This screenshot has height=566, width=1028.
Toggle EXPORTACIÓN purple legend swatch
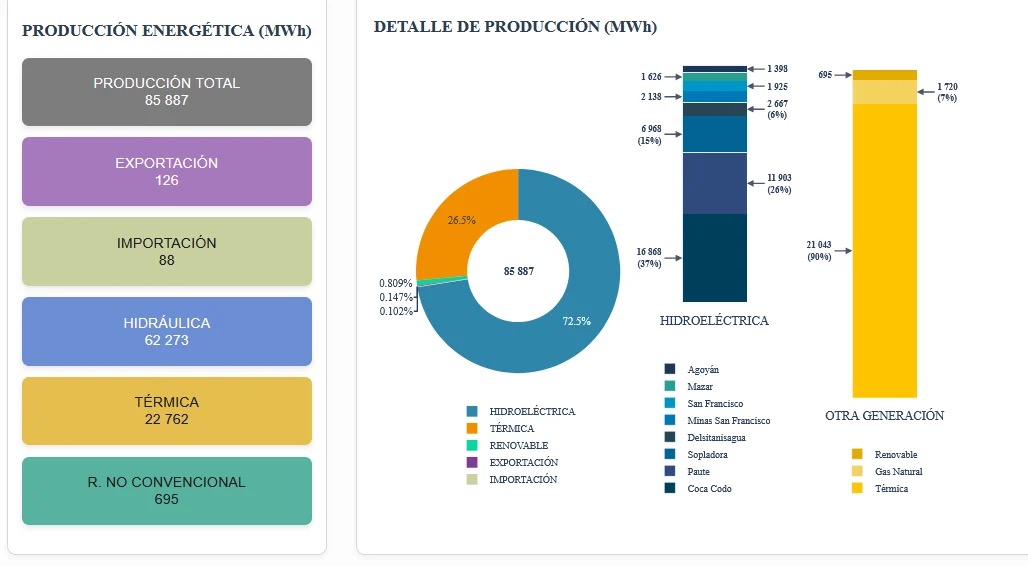click(472, 462)
